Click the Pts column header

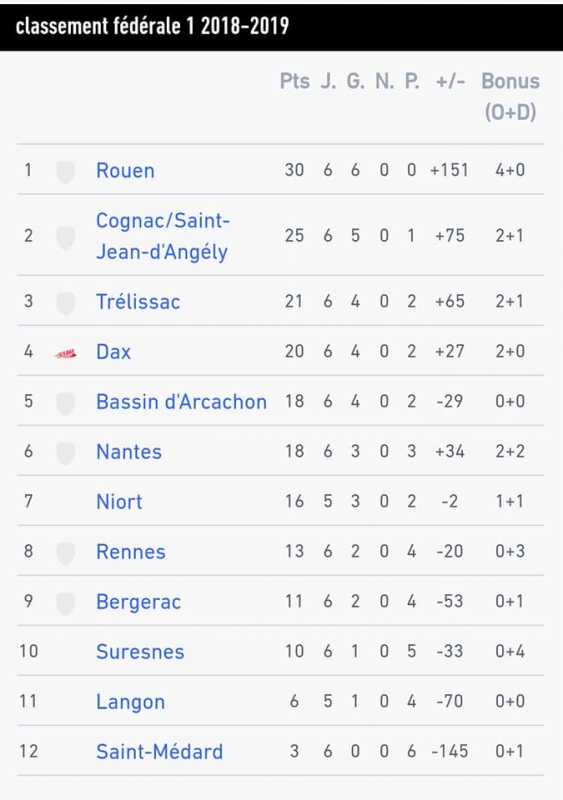[x=295, y=81]
